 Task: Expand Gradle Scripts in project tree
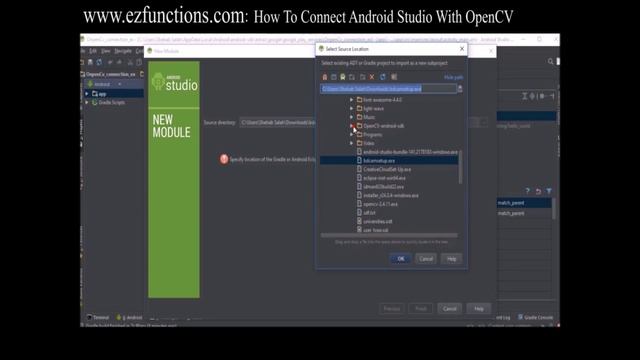tap(87, 102)
